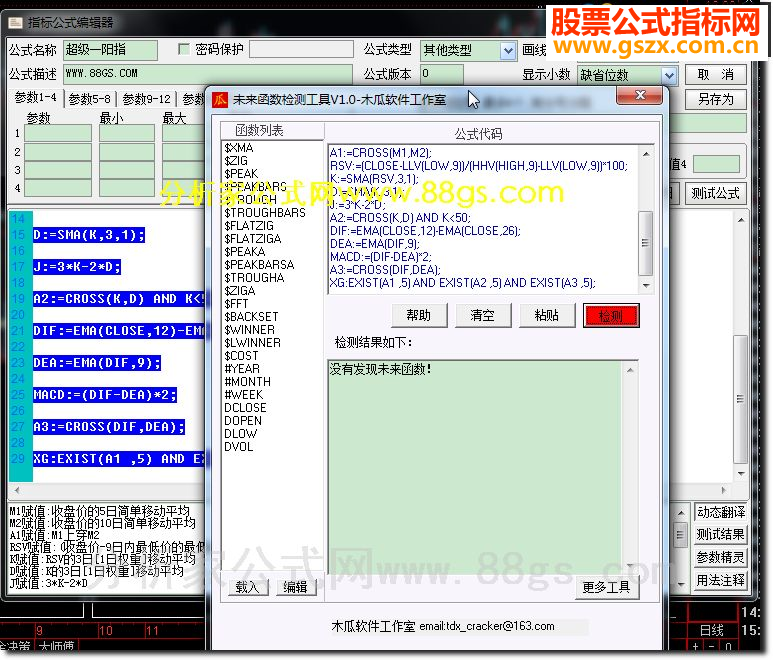Select DVOL in function list
This screenshot has width=773, height=660.
[239, 447]
